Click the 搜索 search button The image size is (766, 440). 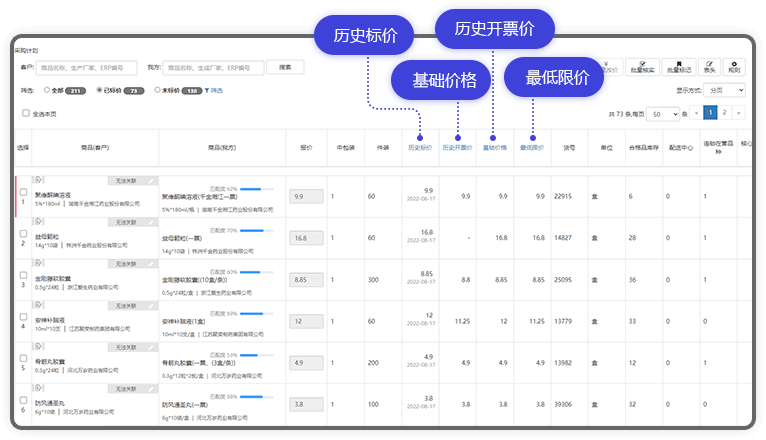coord(285,67)
